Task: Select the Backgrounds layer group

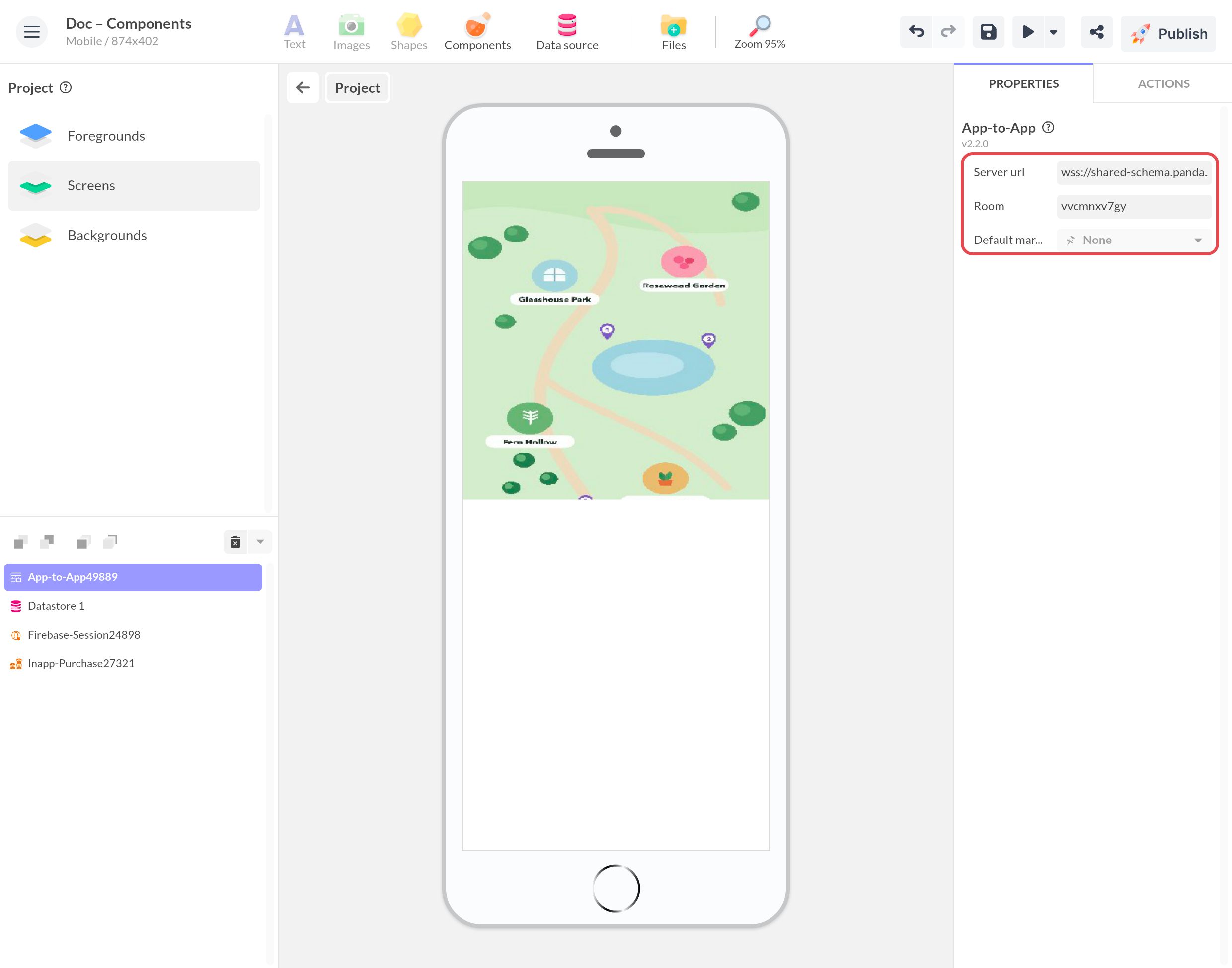Action: [134, 235]
